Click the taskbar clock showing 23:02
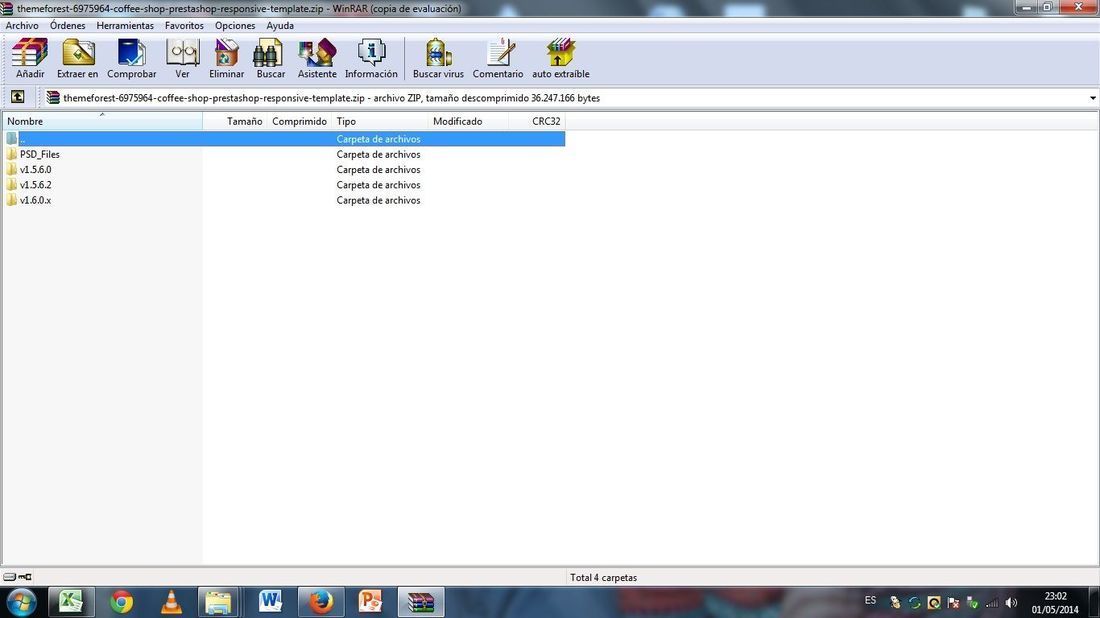The image size is (1100, 618). coord(1055,596)
